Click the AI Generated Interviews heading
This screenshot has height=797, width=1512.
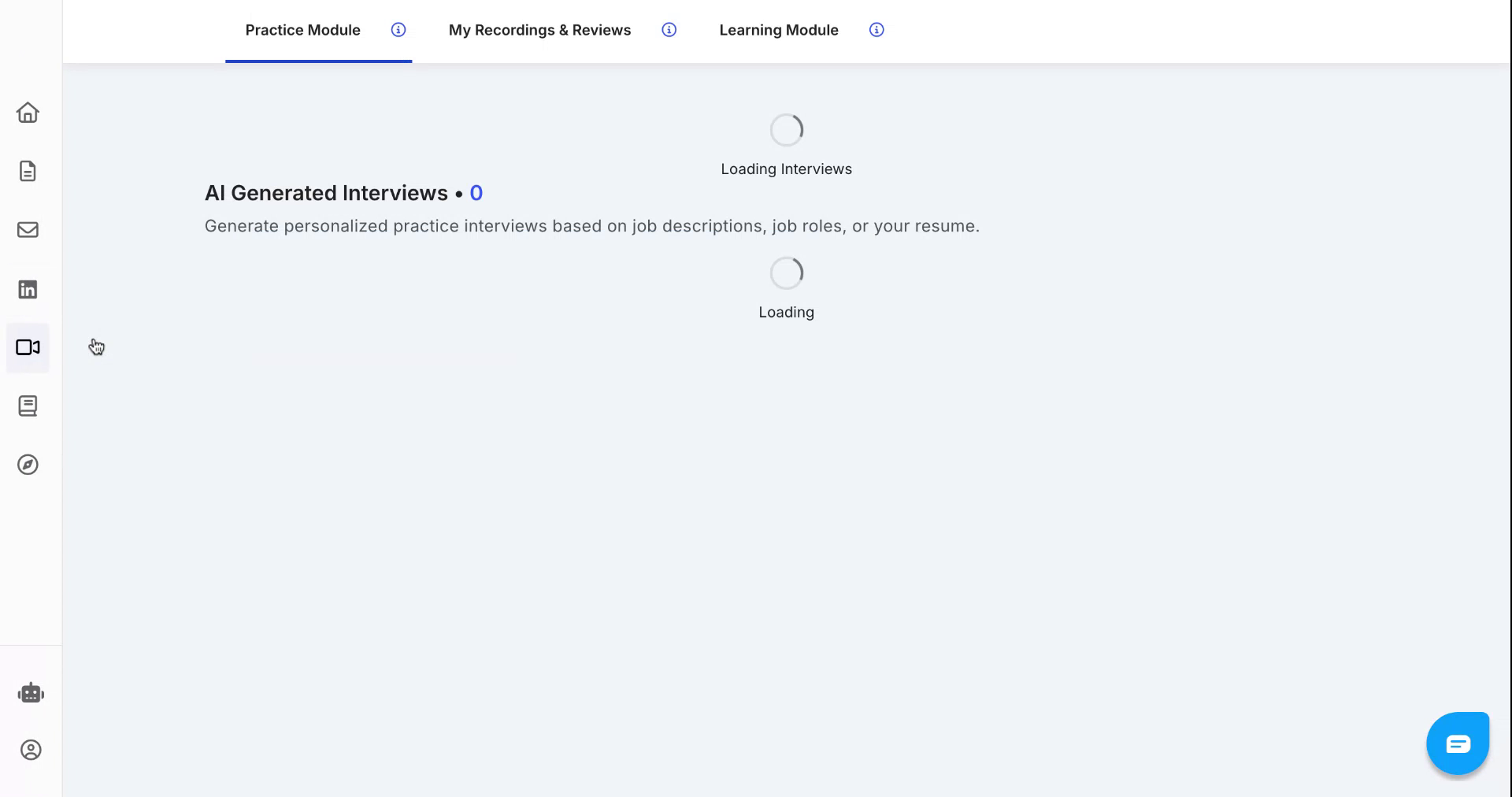pyautogui.click(x=326, y=193)
